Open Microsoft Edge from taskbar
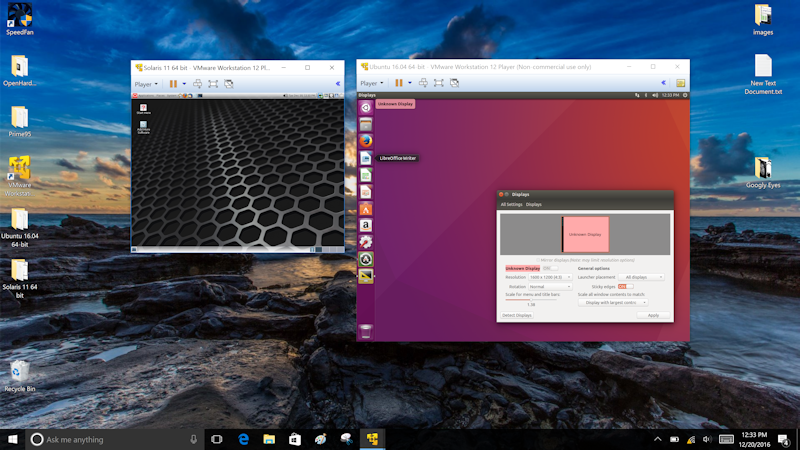The image size is (800, 450). pyautogui.click(x=243, y=439)
